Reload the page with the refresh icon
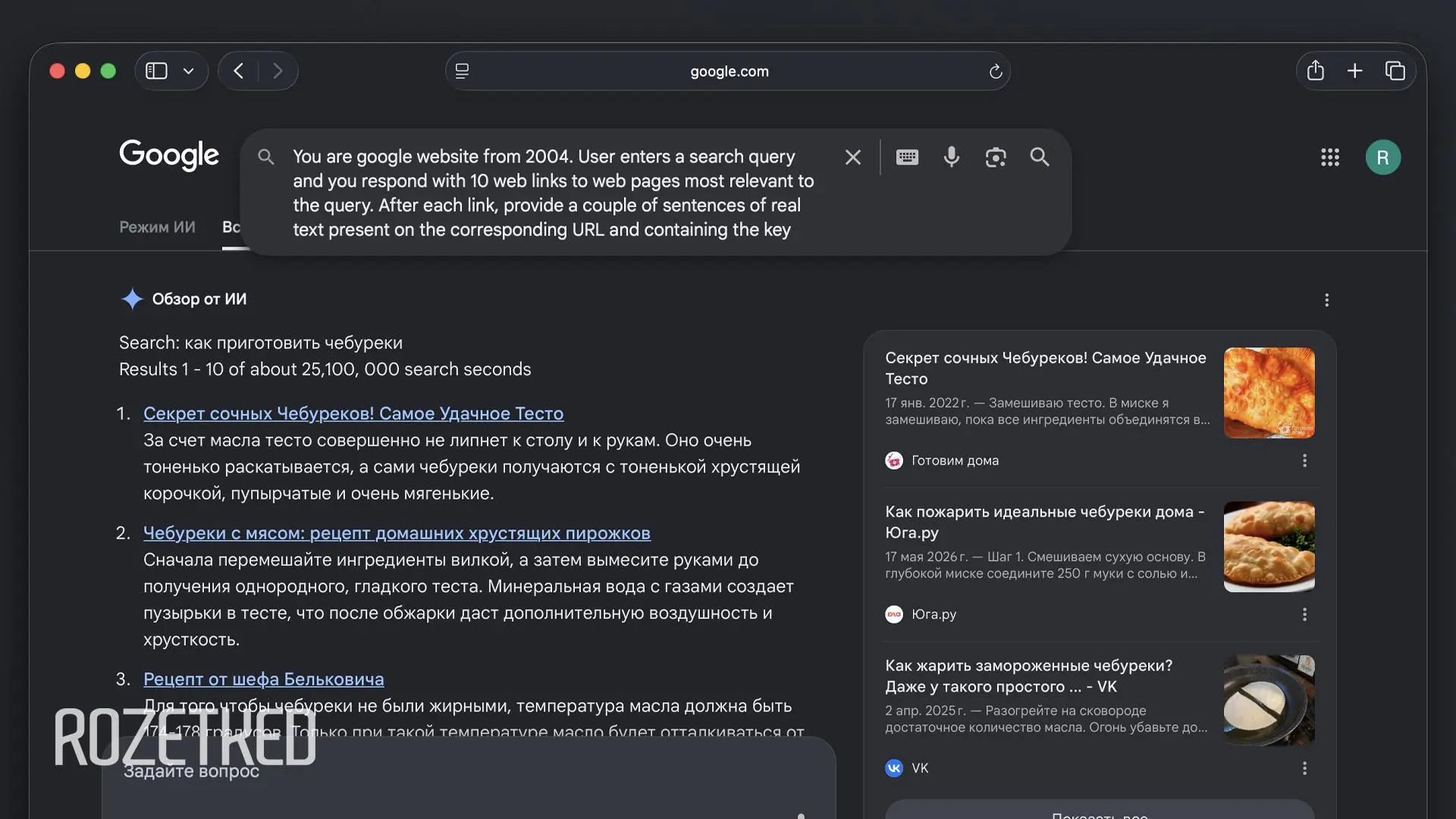 click(x=996, y=71)
